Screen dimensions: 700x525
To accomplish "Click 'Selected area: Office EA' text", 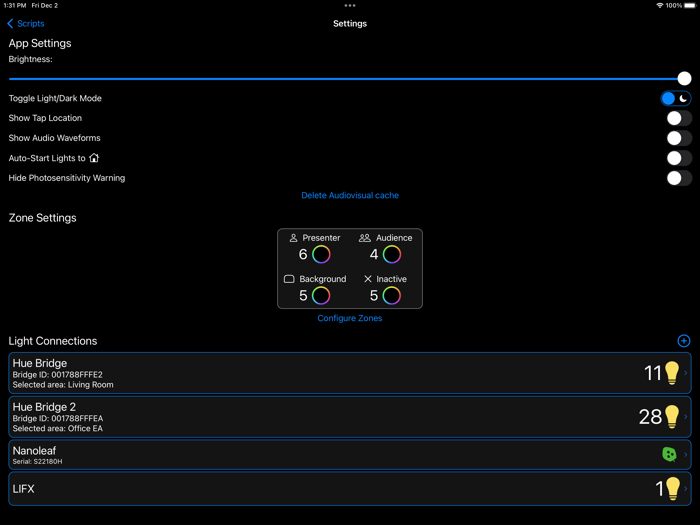I will [x=58, y=429].
